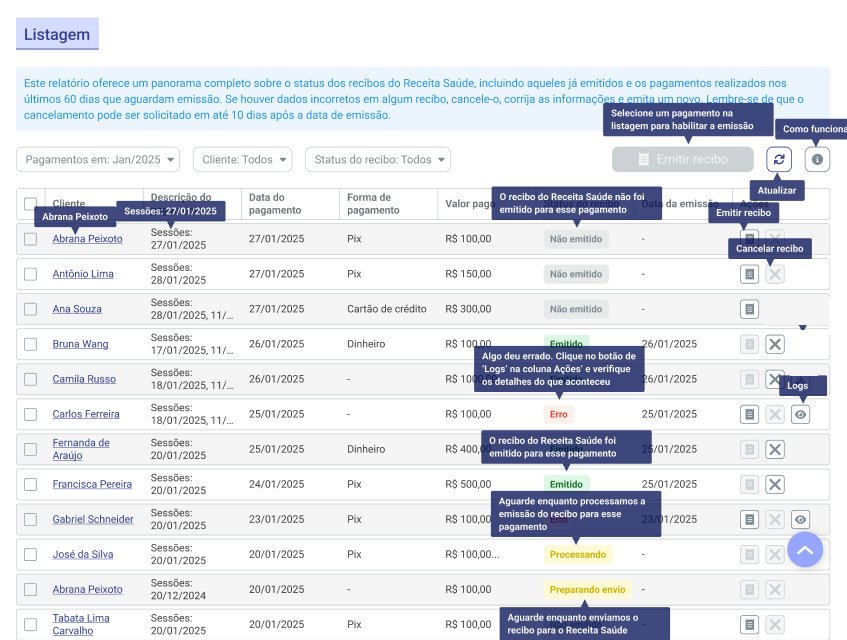
Task: Open logs eye icon for Gabriel Schneider
Action: [x=801, y=520]
